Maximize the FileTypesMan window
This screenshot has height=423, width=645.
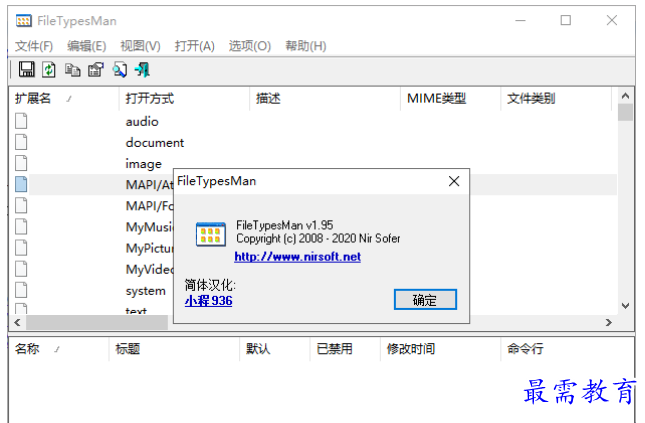click(566, 20)
